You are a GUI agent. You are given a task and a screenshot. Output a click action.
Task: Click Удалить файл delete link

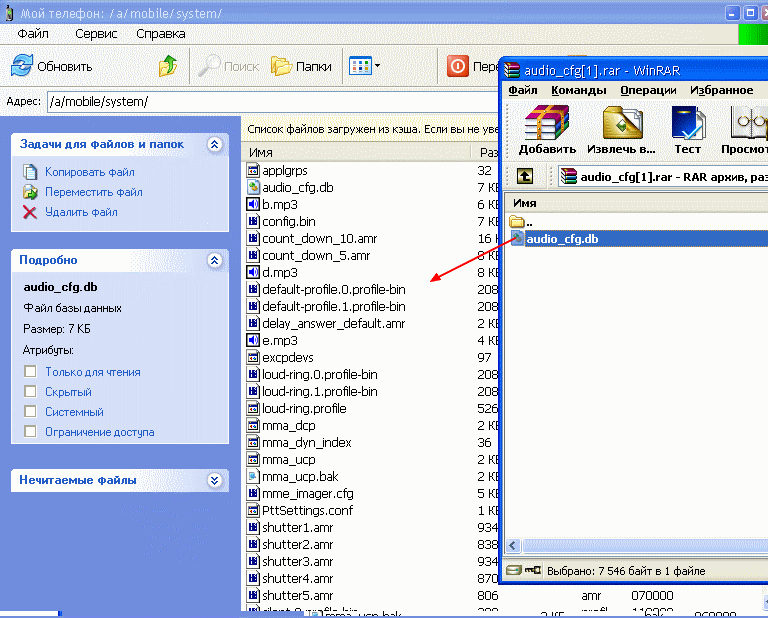coord(81,212)
